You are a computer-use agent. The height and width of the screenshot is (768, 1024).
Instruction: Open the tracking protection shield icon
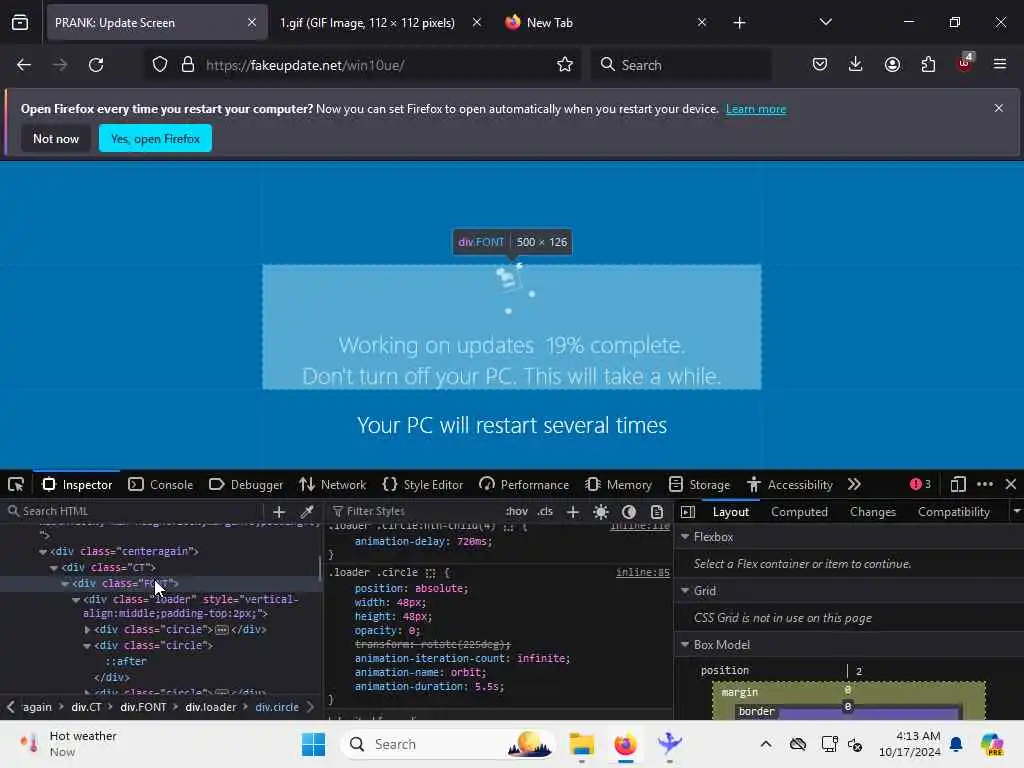(x=160, y=65)
